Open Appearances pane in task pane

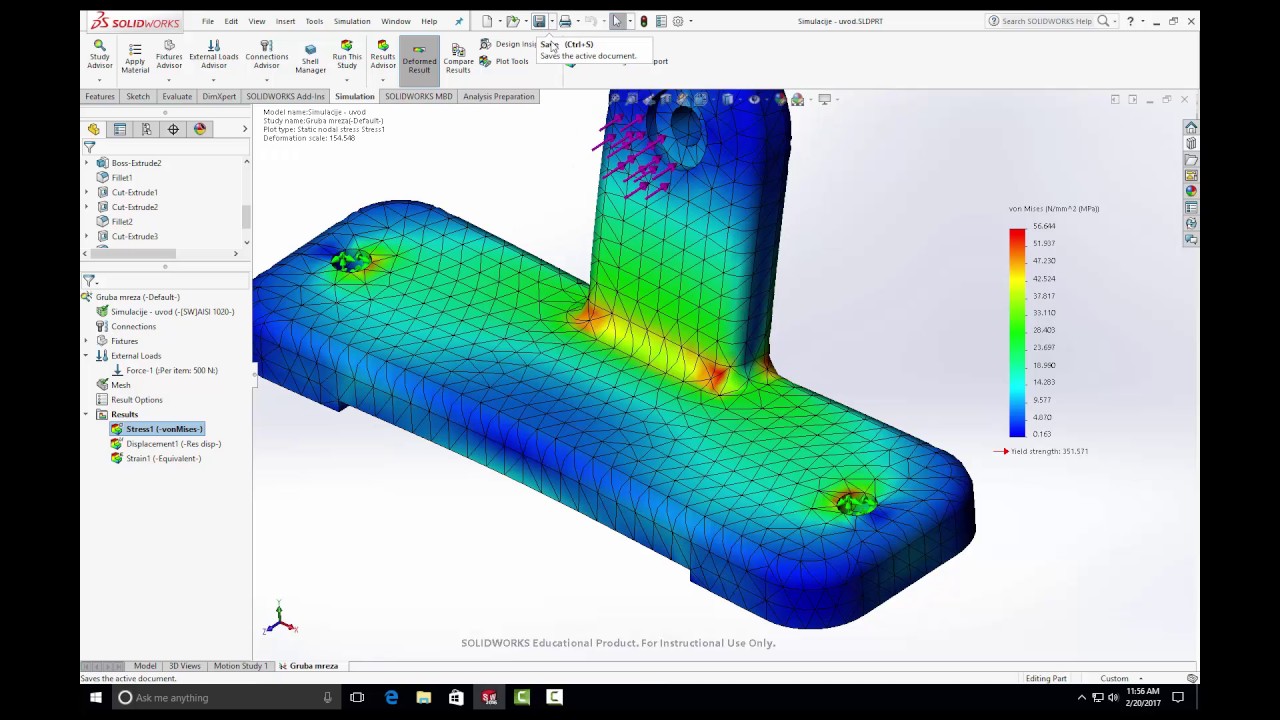click(1191, 190)
